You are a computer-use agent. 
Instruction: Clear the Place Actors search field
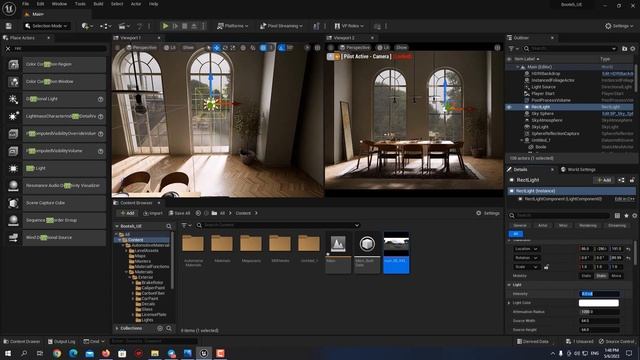pyautogui.click(x=8, y=48)
